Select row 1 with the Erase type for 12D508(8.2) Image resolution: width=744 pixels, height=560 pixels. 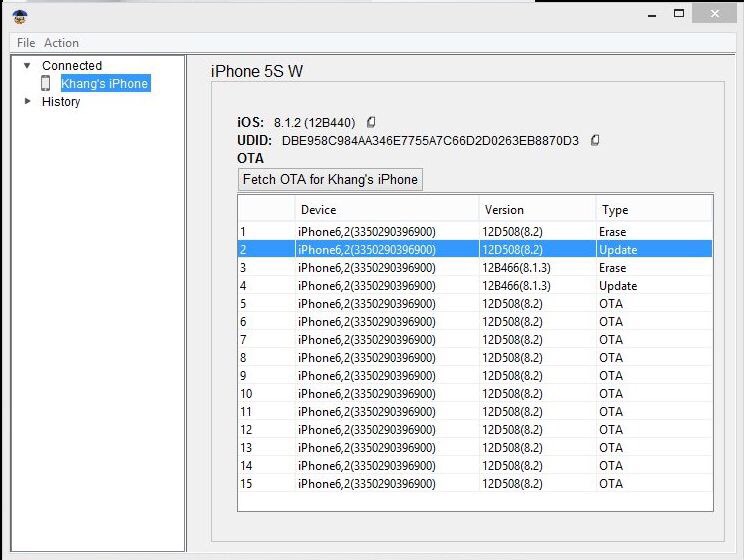click(475, 232)
